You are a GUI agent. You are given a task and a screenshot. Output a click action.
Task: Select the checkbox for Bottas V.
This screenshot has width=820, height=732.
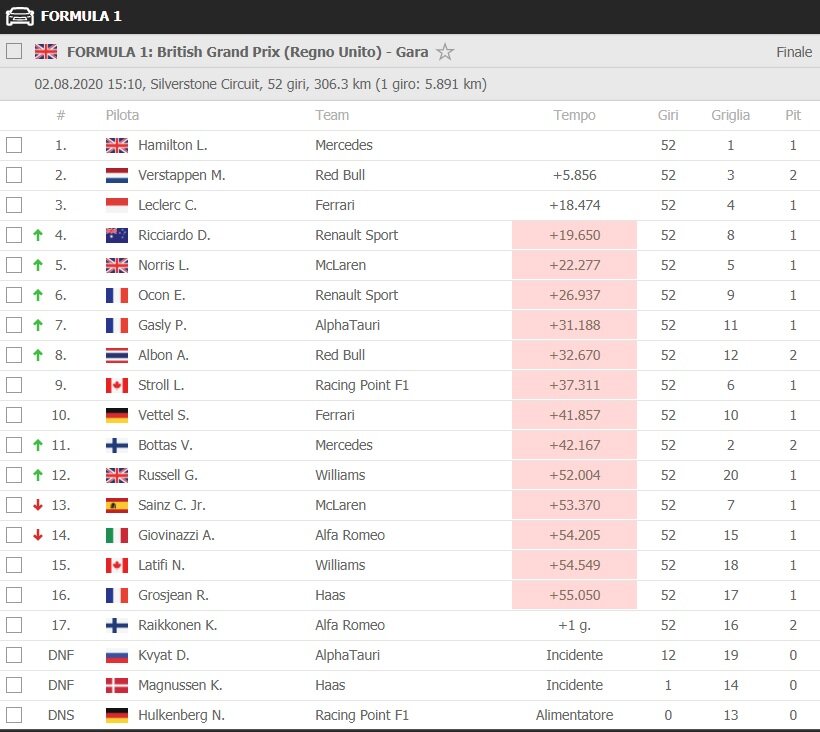coord(14,445)
